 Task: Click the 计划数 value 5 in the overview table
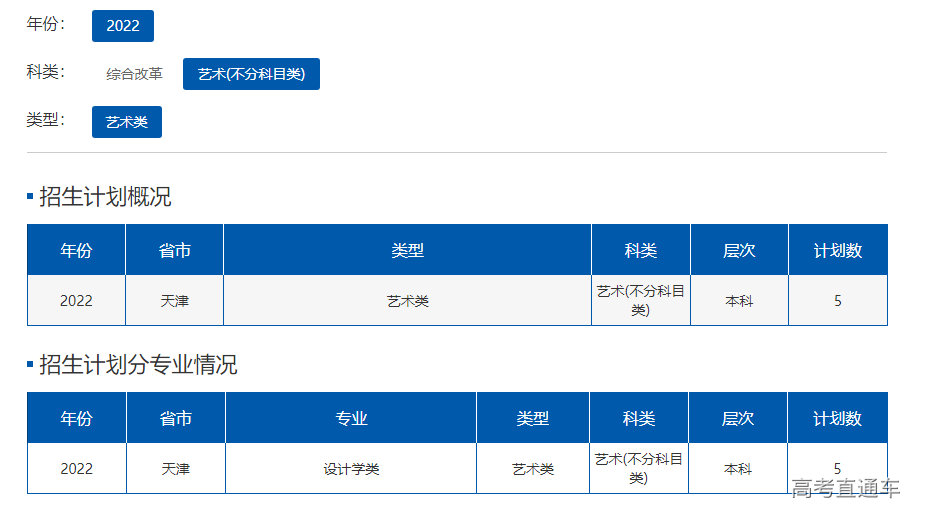click(838, 301)
